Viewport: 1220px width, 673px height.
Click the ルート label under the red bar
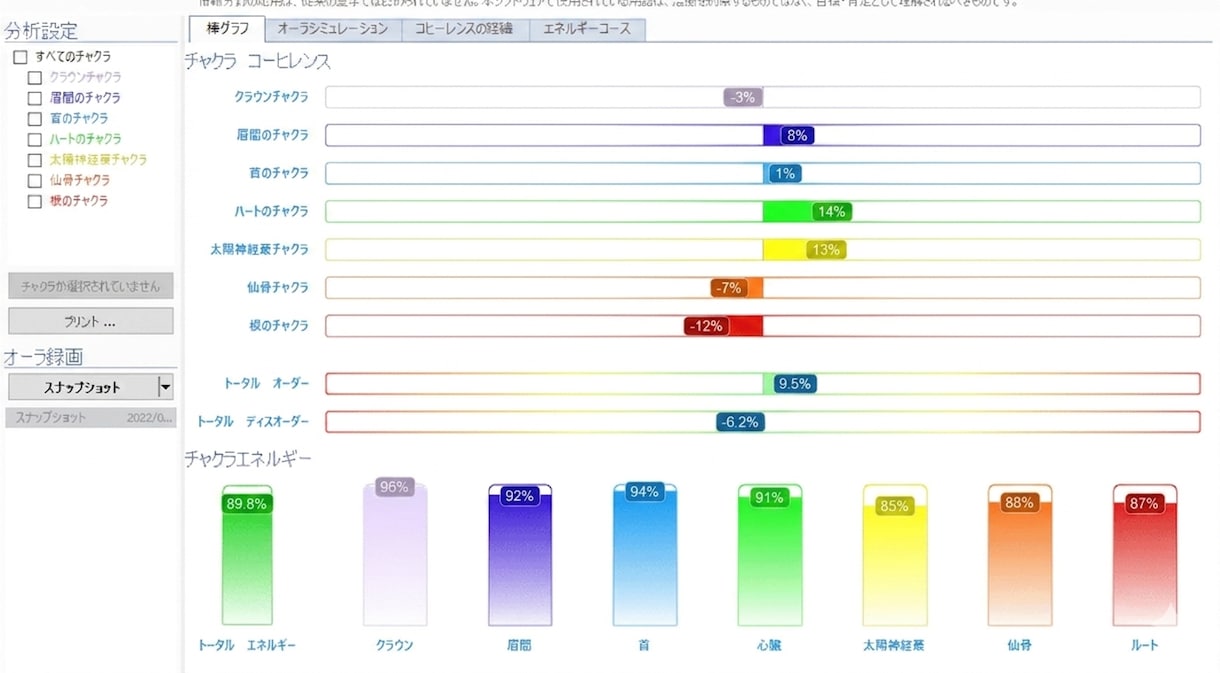tap(1145, 645)
